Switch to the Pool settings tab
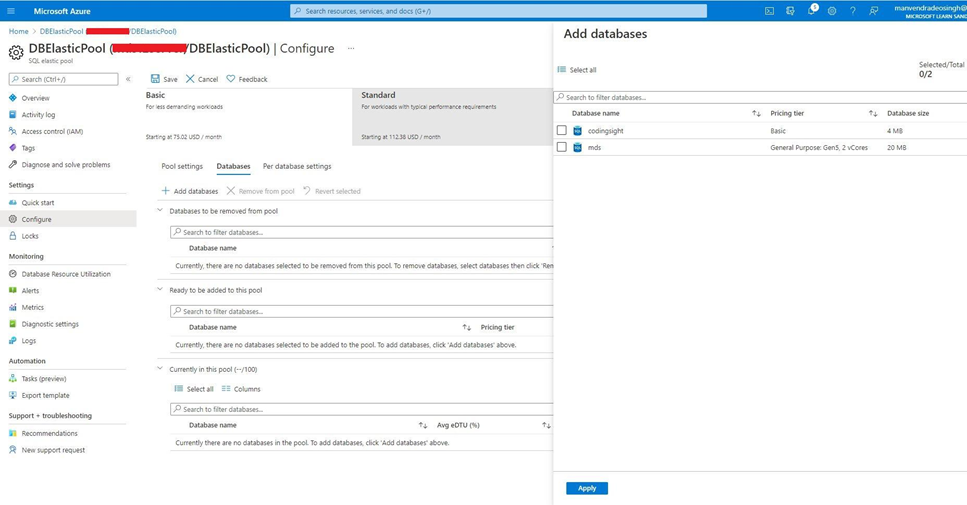Screen dimensions: 967x505 (x=182, y=166)
